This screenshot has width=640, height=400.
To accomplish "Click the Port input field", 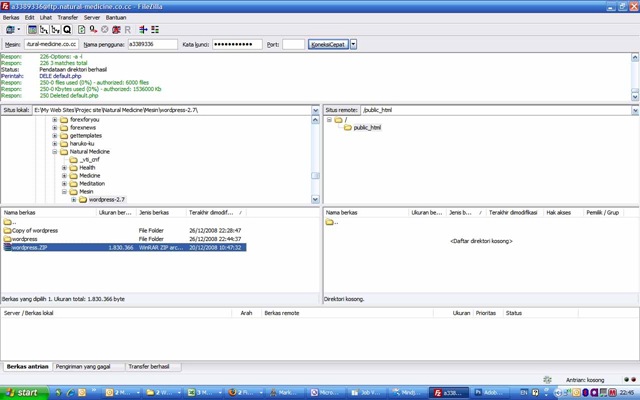I will (x=293, y=44).
